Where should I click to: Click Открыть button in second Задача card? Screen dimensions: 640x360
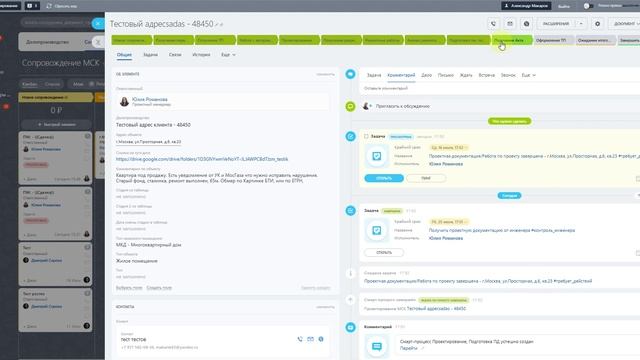point(384,253)
